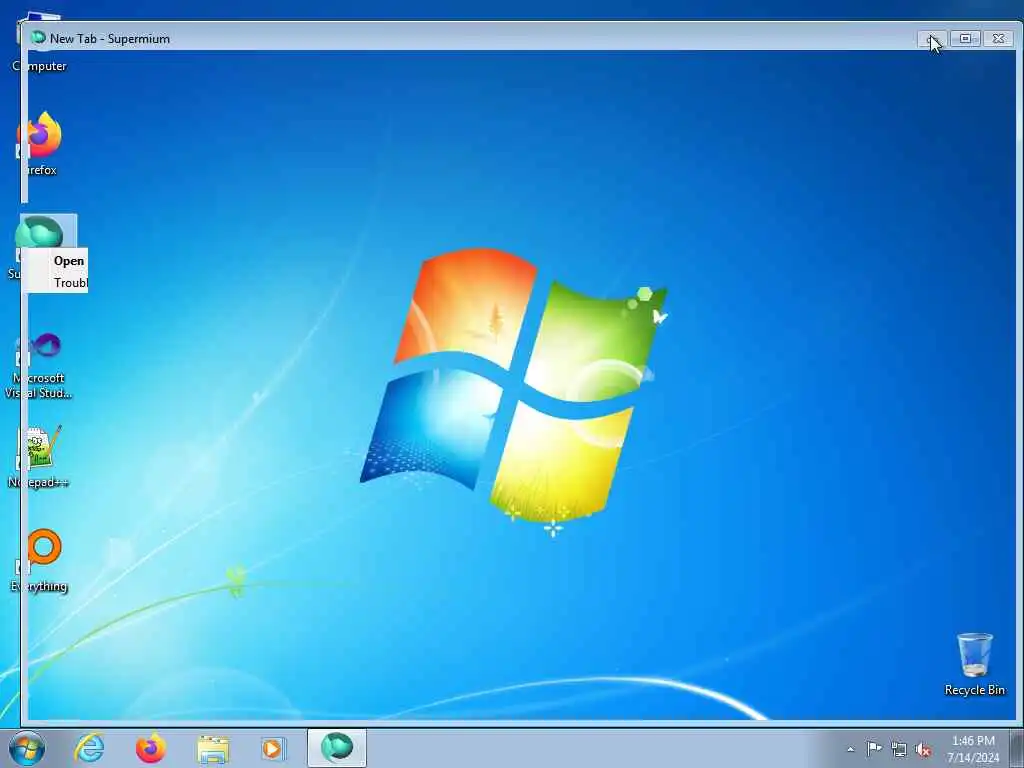Choose the Troubleshoot context menu entry
The height and width of the screenshot is (768, 1024).
pyautogui.click(x=71, y=283)
